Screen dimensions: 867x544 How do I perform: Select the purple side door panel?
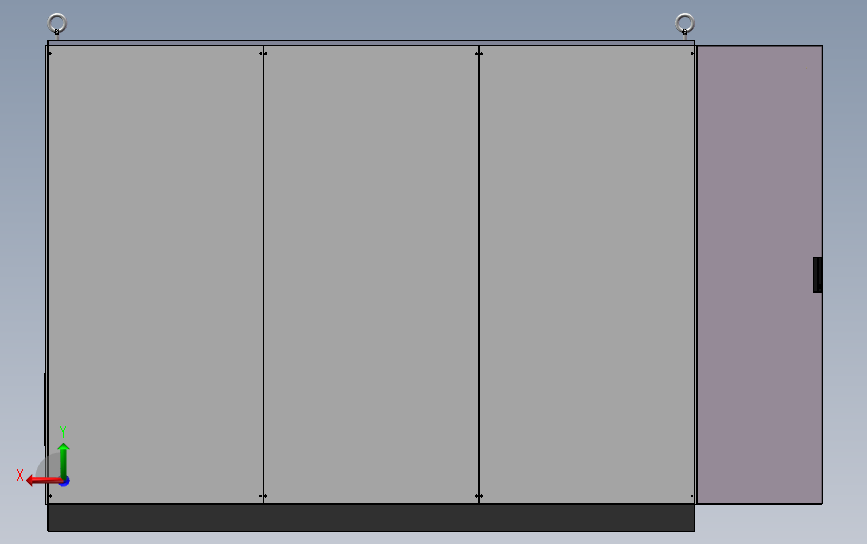point(760,275)
